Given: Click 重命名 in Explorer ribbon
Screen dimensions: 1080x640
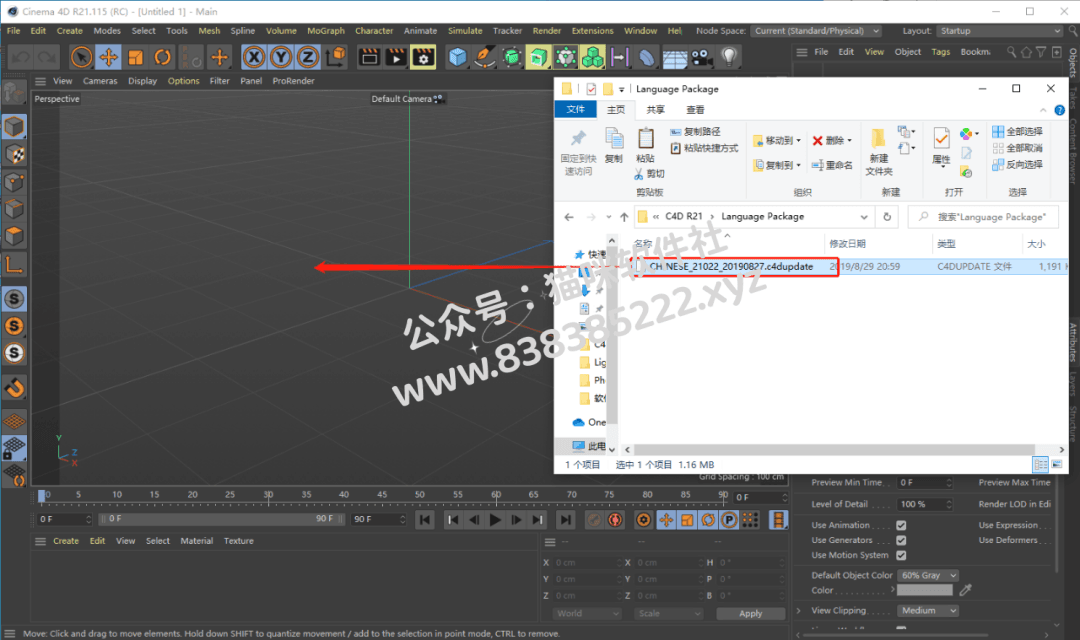Looking at the screenshot, I should click(832, 165).
